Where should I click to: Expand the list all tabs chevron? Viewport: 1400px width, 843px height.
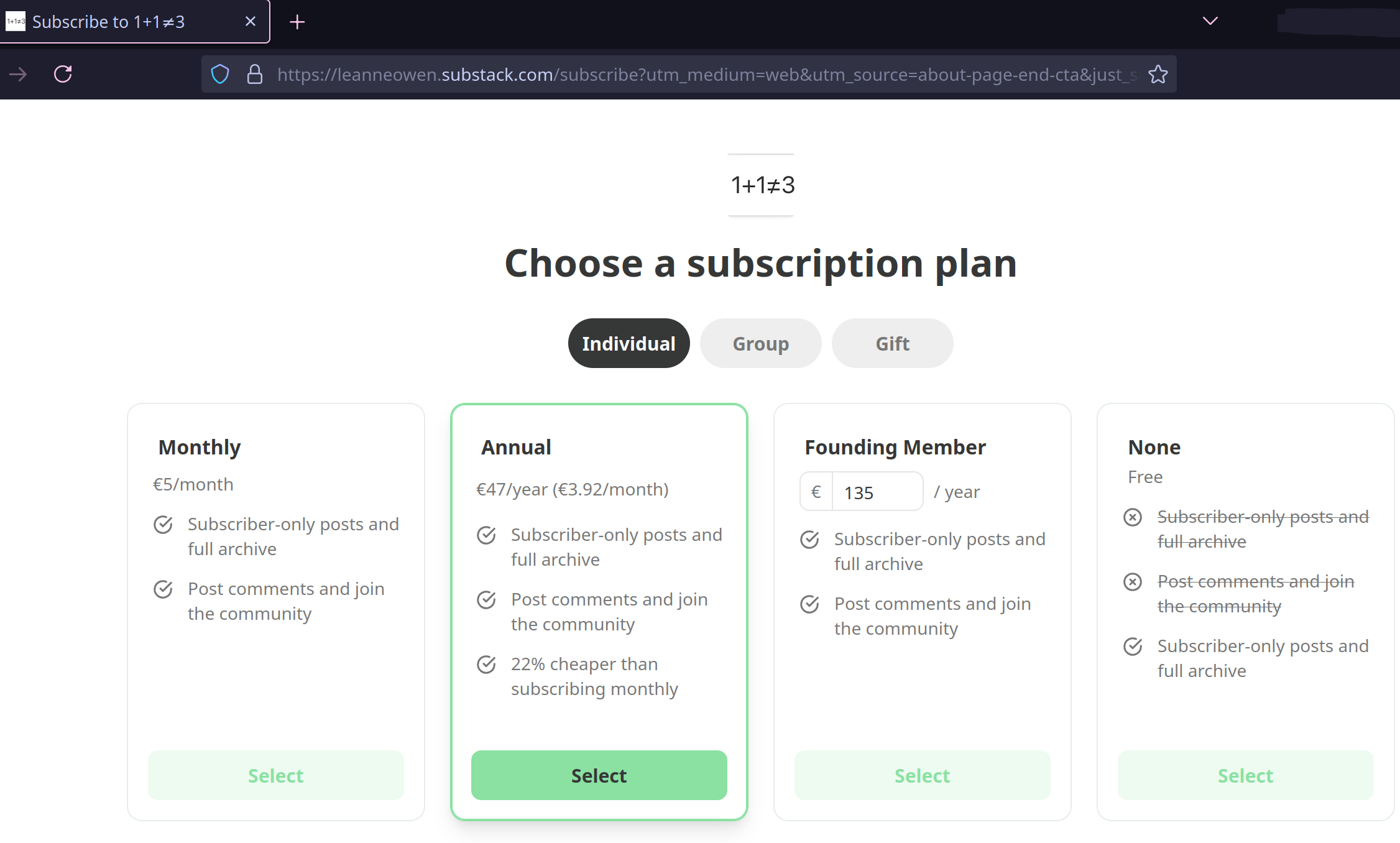pos(1210,21)
